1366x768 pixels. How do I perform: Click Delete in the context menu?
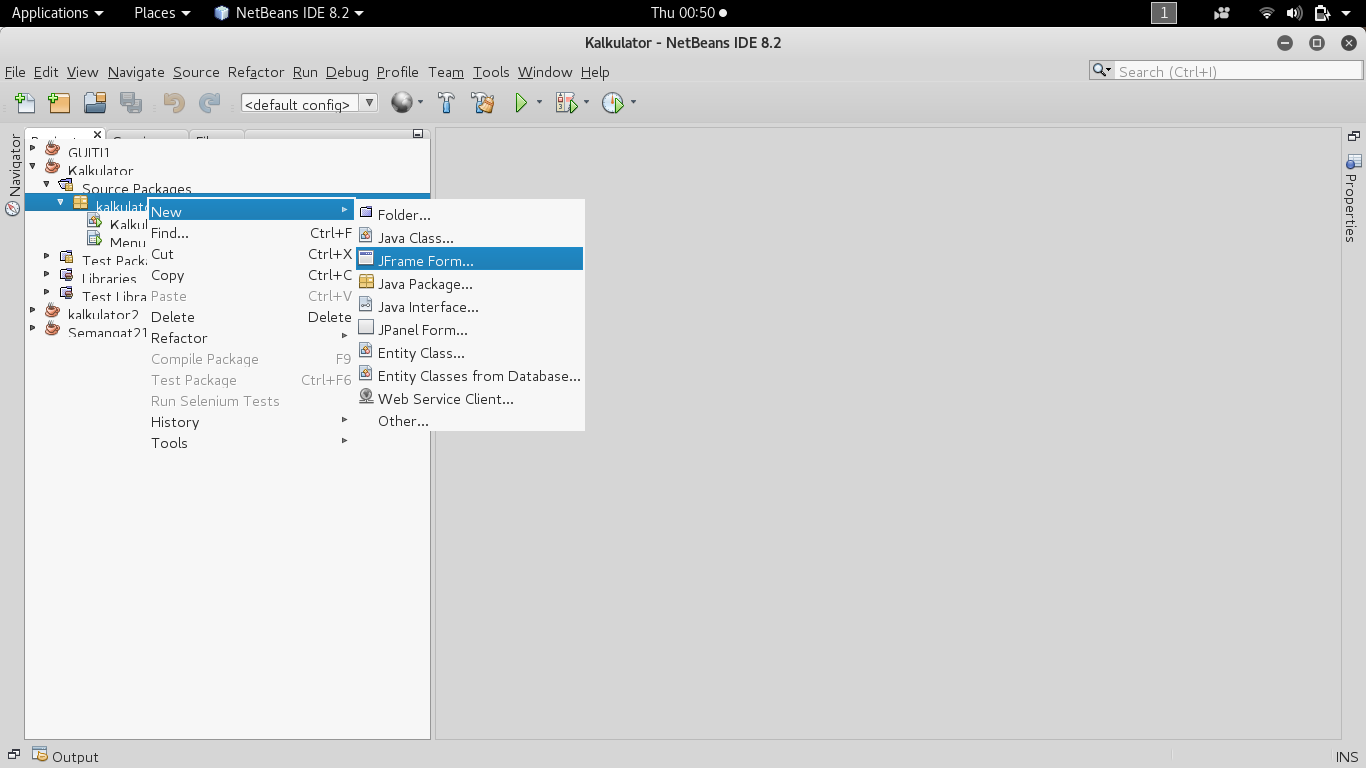[251, 317]
